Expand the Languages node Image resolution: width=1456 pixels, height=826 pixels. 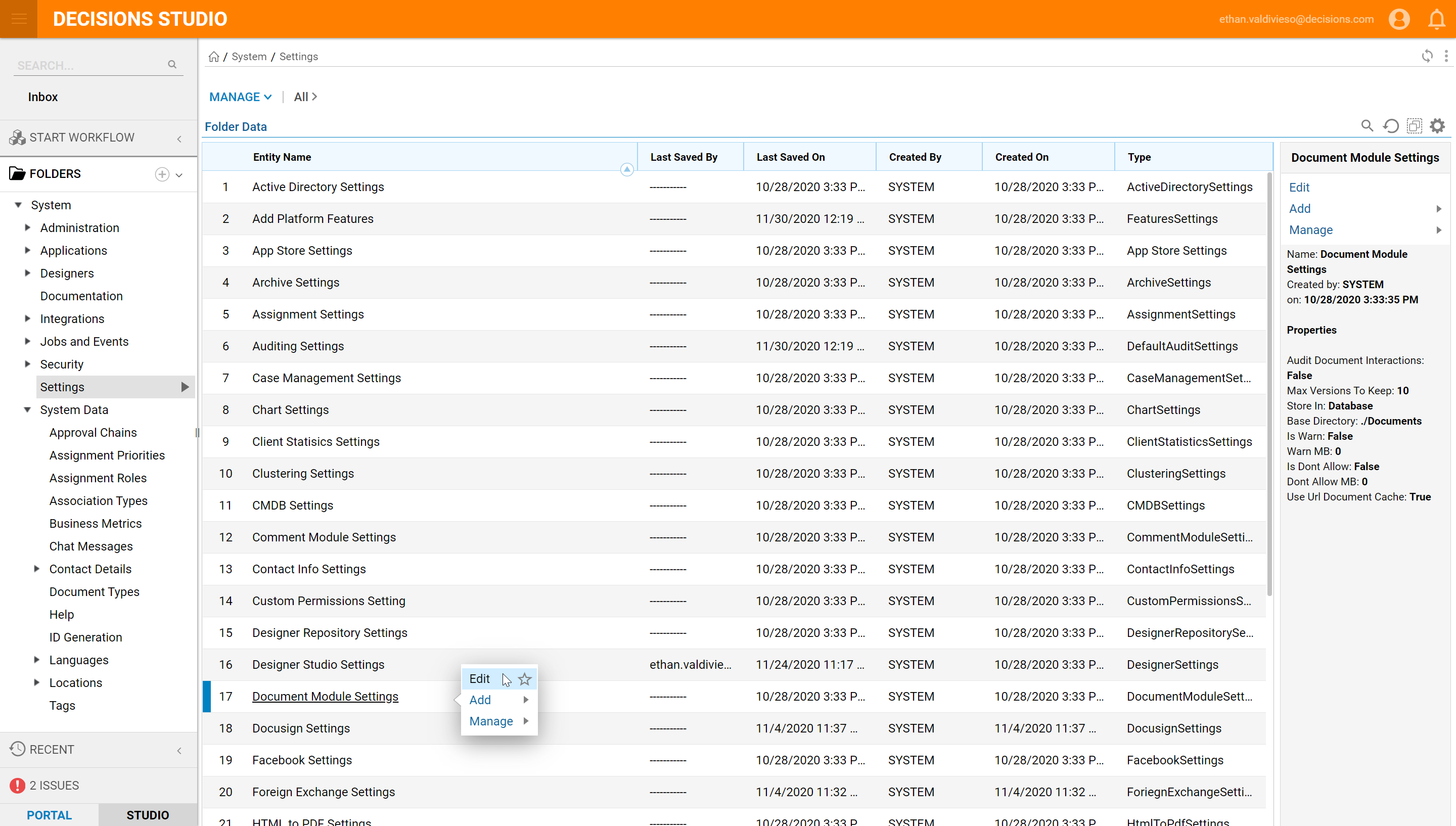click(36, 659)
